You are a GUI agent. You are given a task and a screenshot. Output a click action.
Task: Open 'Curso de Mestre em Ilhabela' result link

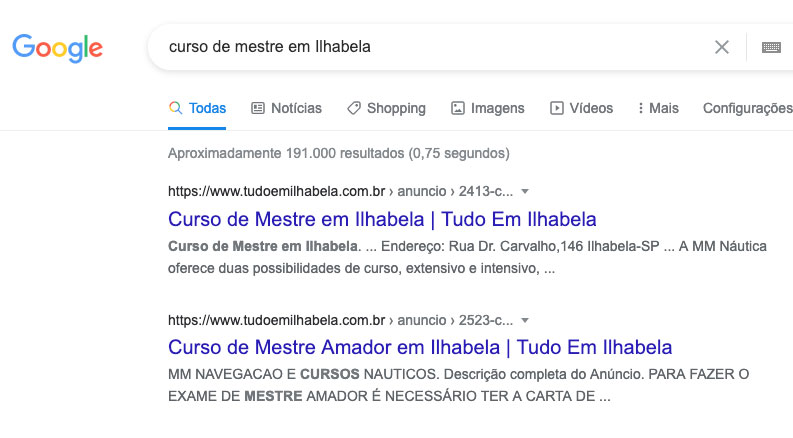(382, 218)
